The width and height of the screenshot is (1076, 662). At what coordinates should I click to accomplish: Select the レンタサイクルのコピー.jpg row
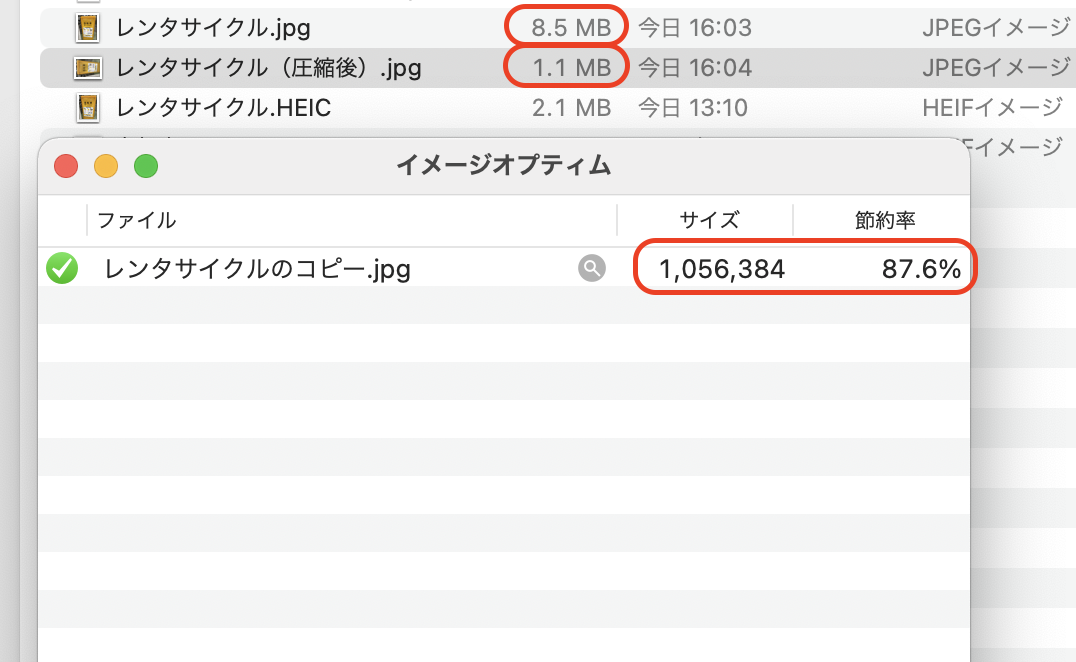(504, 268)
